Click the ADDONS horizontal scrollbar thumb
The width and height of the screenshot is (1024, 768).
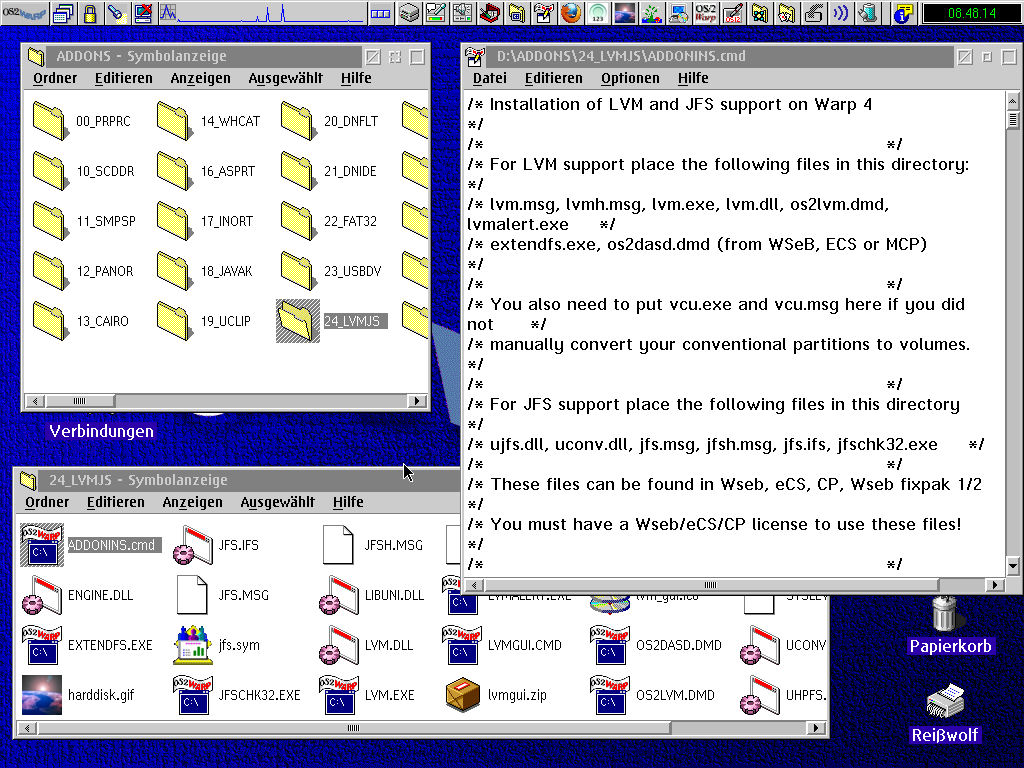pos(80,400)
